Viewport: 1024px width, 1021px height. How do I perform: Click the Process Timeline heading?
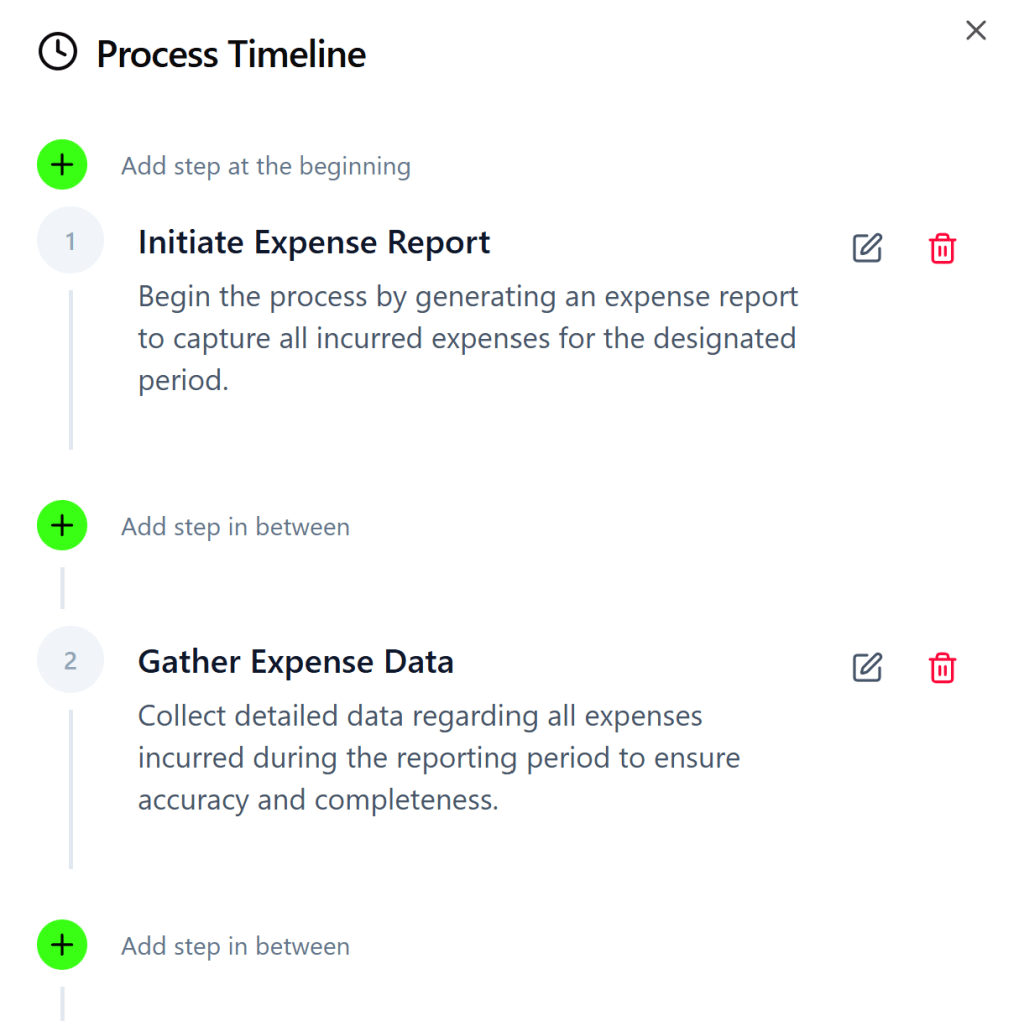tap(231, 54)
